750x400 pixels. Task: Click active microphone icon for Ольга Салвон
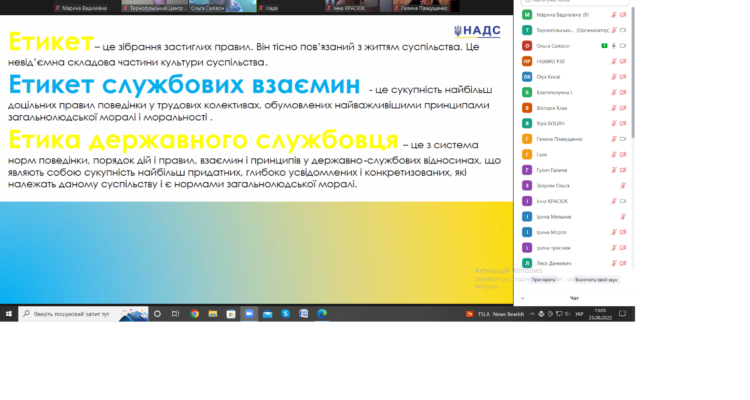click(614, 46)
